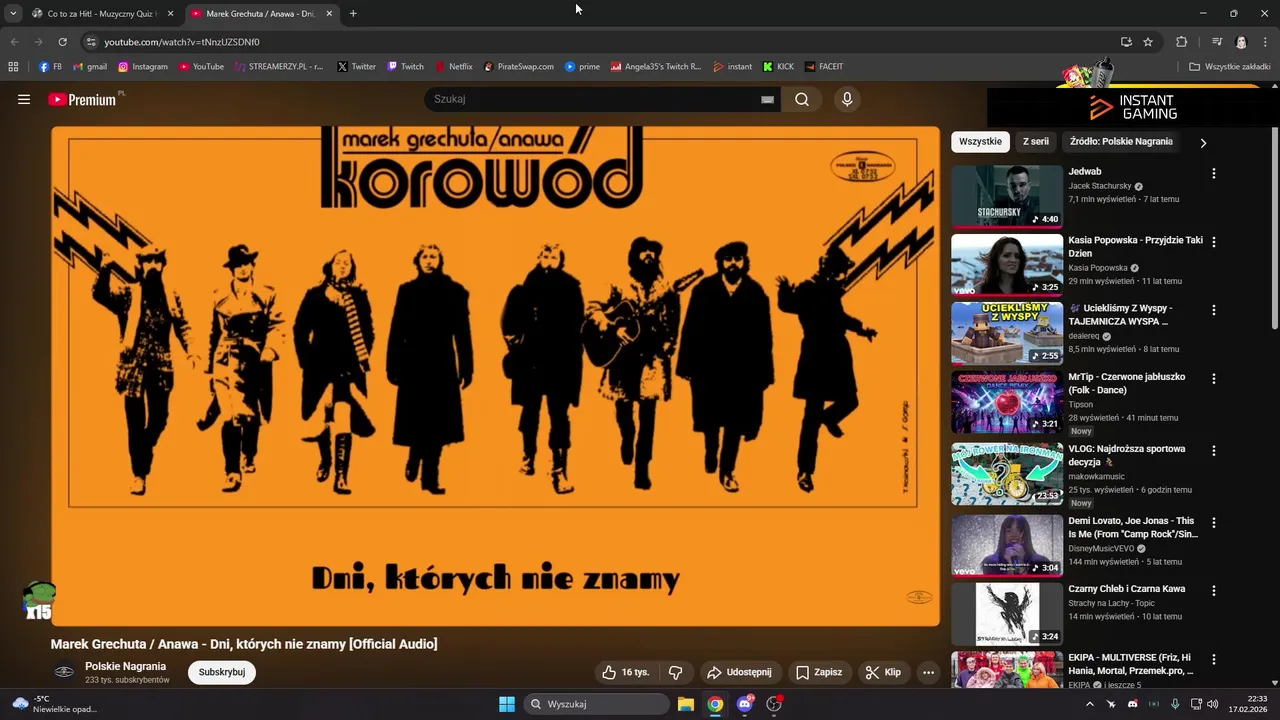Open OBS Studio from the taskbar

tap(774, 704)
